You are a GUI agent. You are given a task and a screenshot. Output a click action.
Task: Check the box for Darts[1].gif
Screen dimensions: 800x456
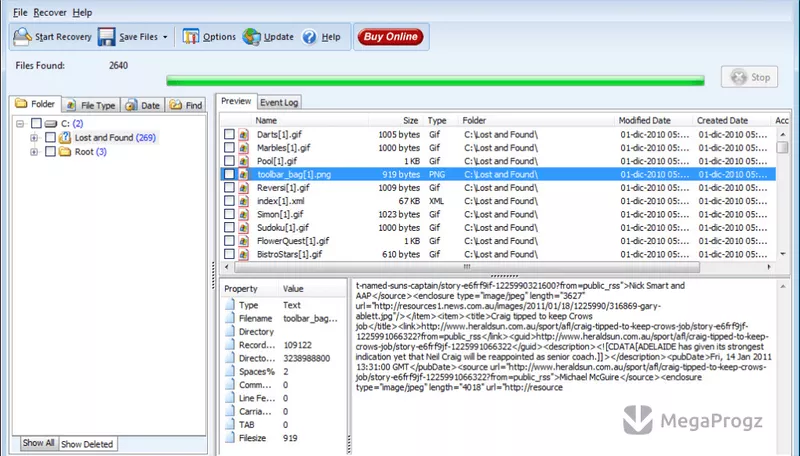click(x=229, y=134)
